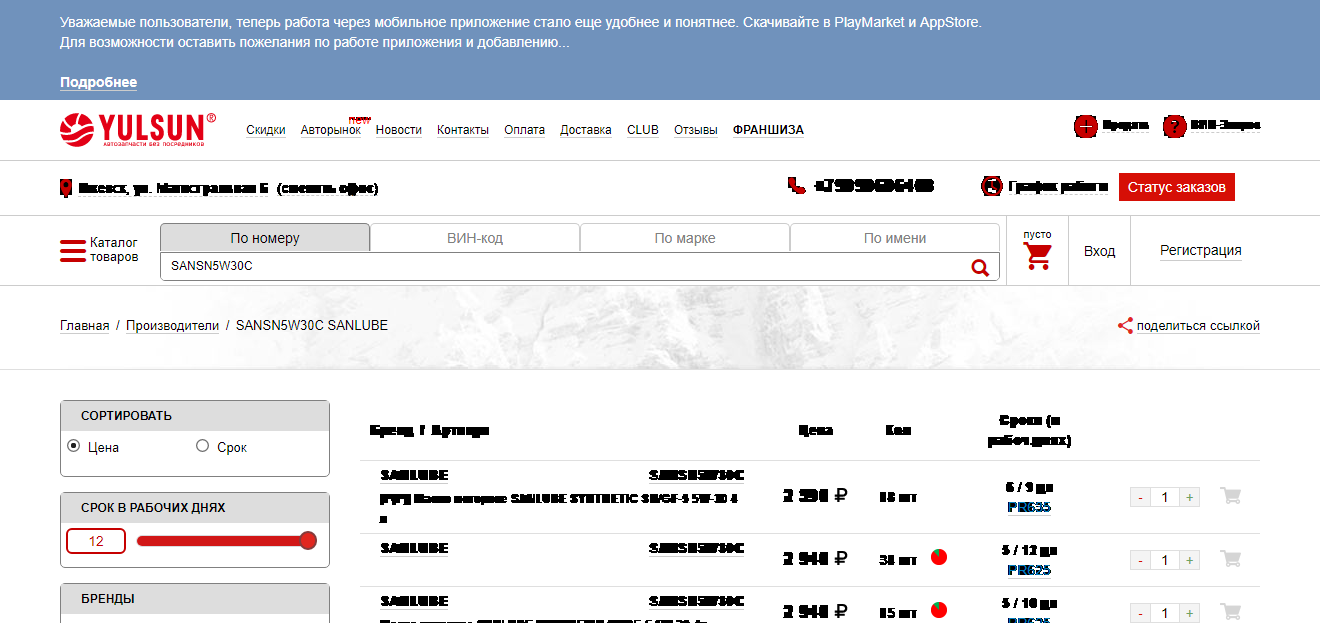Open the Скидки menu item
The width and height of the screenshot is (1320, 623).
coord(266,130)
